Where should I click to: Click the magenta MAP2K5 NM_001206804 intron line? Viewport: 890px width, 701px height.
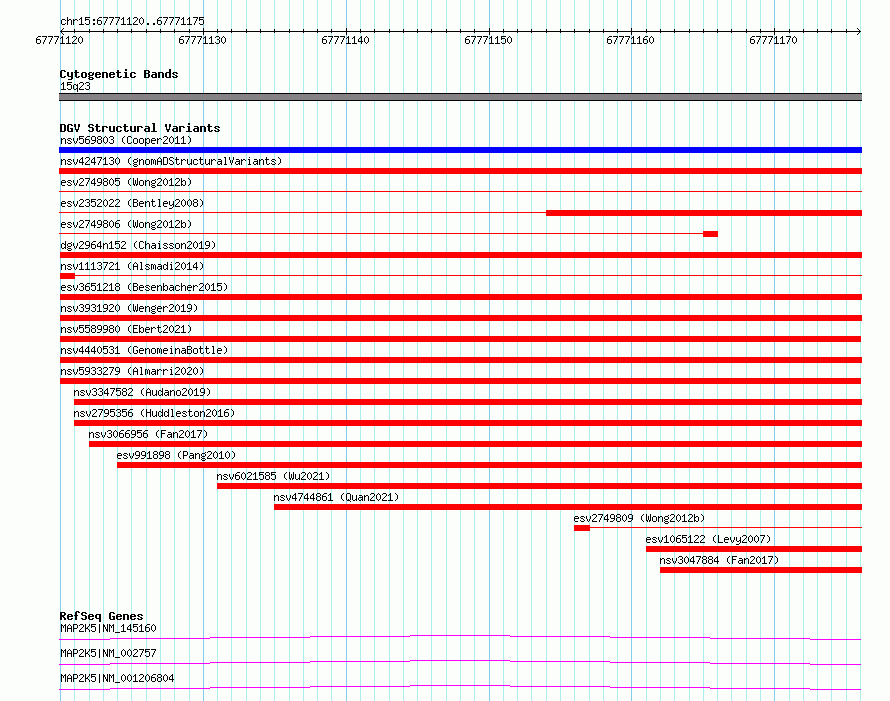coord(460,686)
